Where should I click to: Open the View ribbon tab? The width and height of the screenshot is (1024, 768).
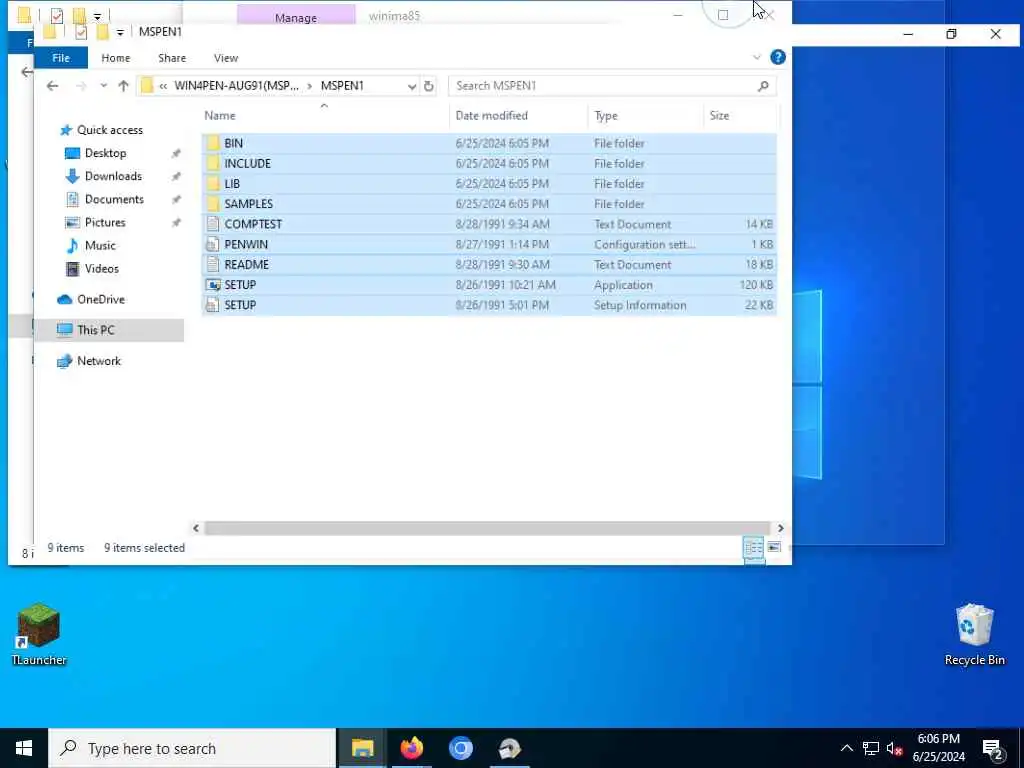pos(226,57)
